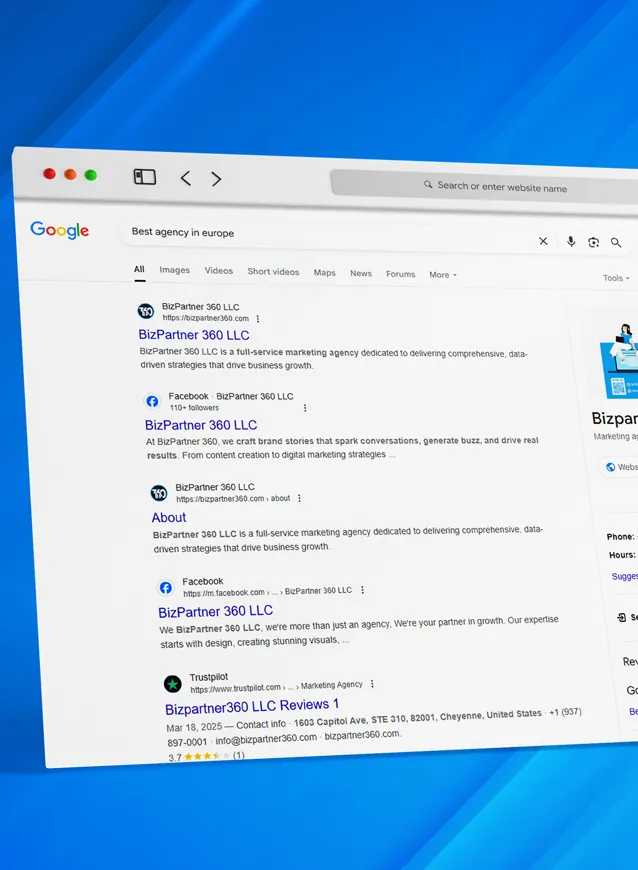Switch to the News tab
The height and width of the screenshot is (870, 638).
361,273
